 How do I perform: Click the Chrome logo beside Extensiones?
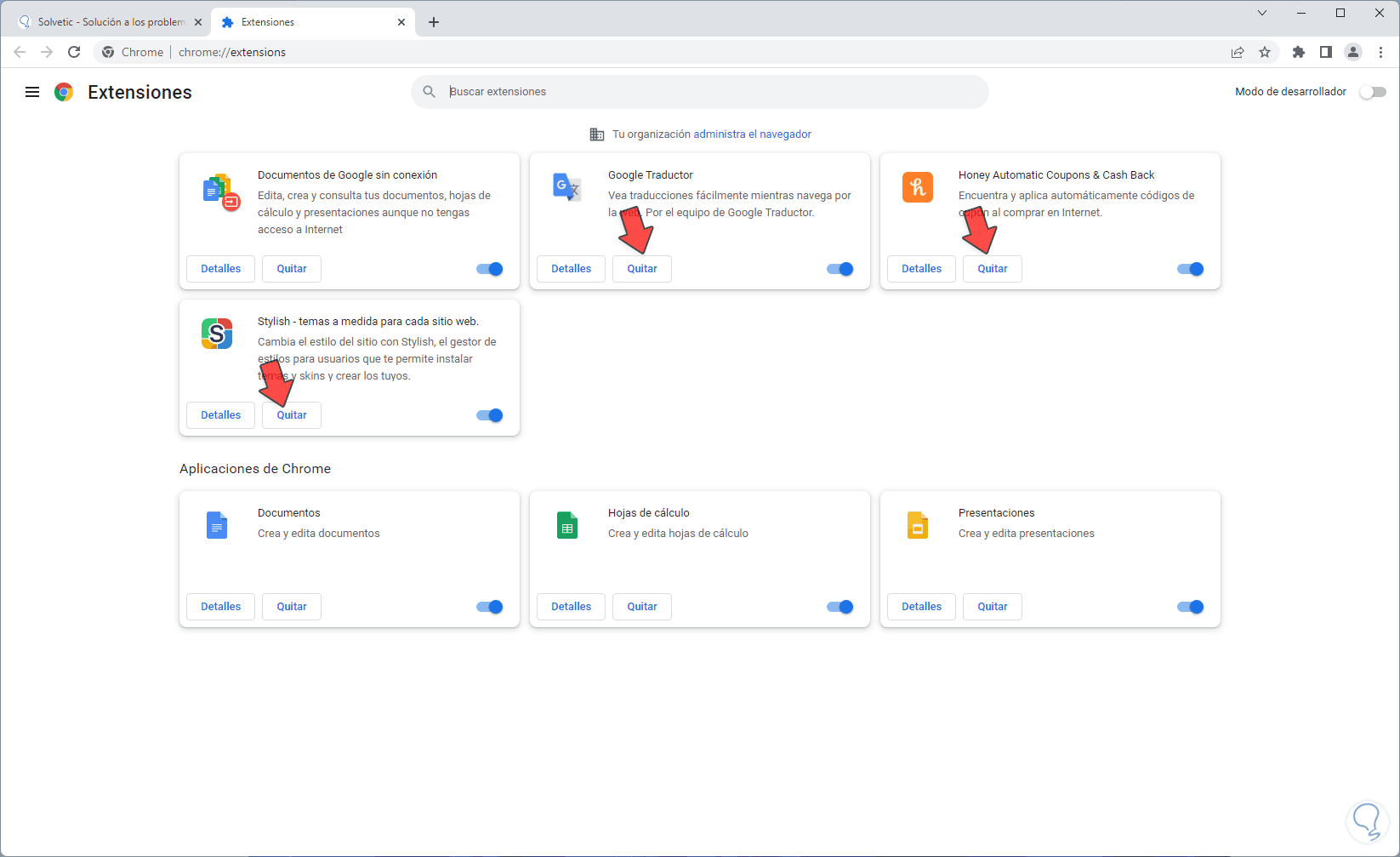64,92
